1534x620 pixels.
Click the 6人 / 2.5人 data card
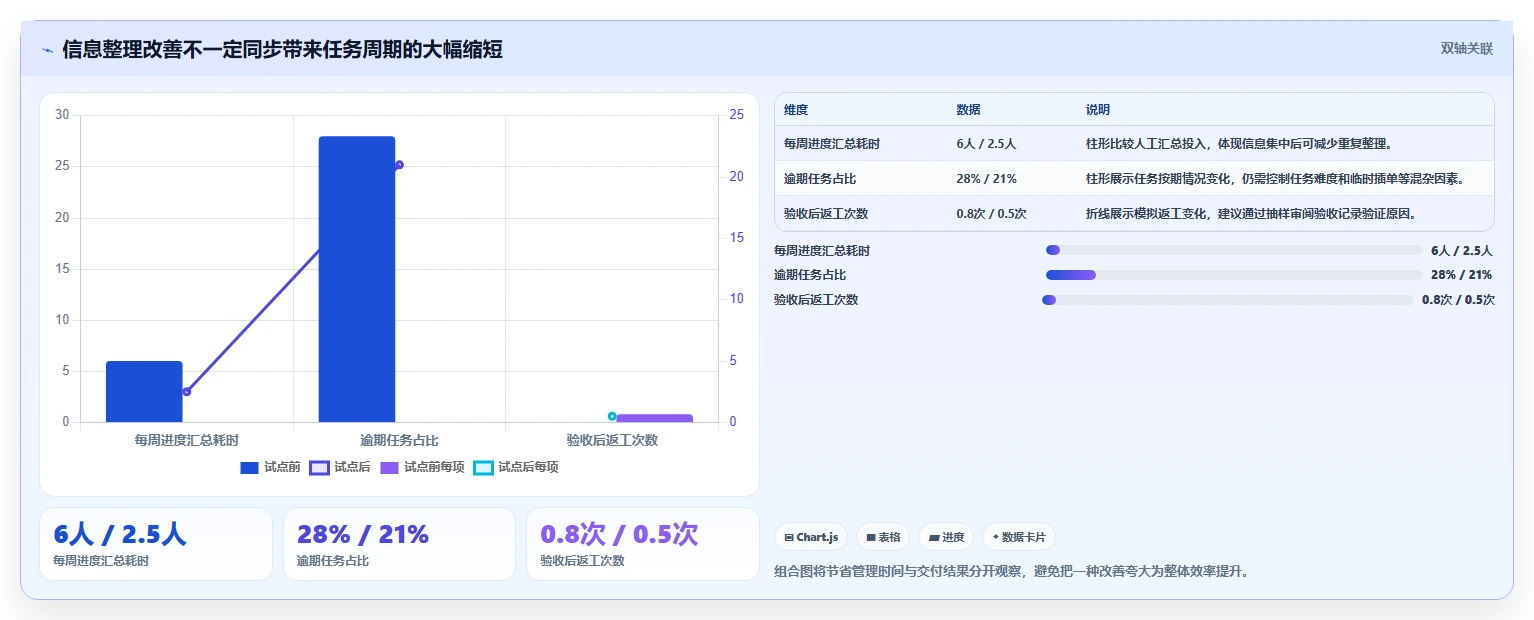coord(156,544)
